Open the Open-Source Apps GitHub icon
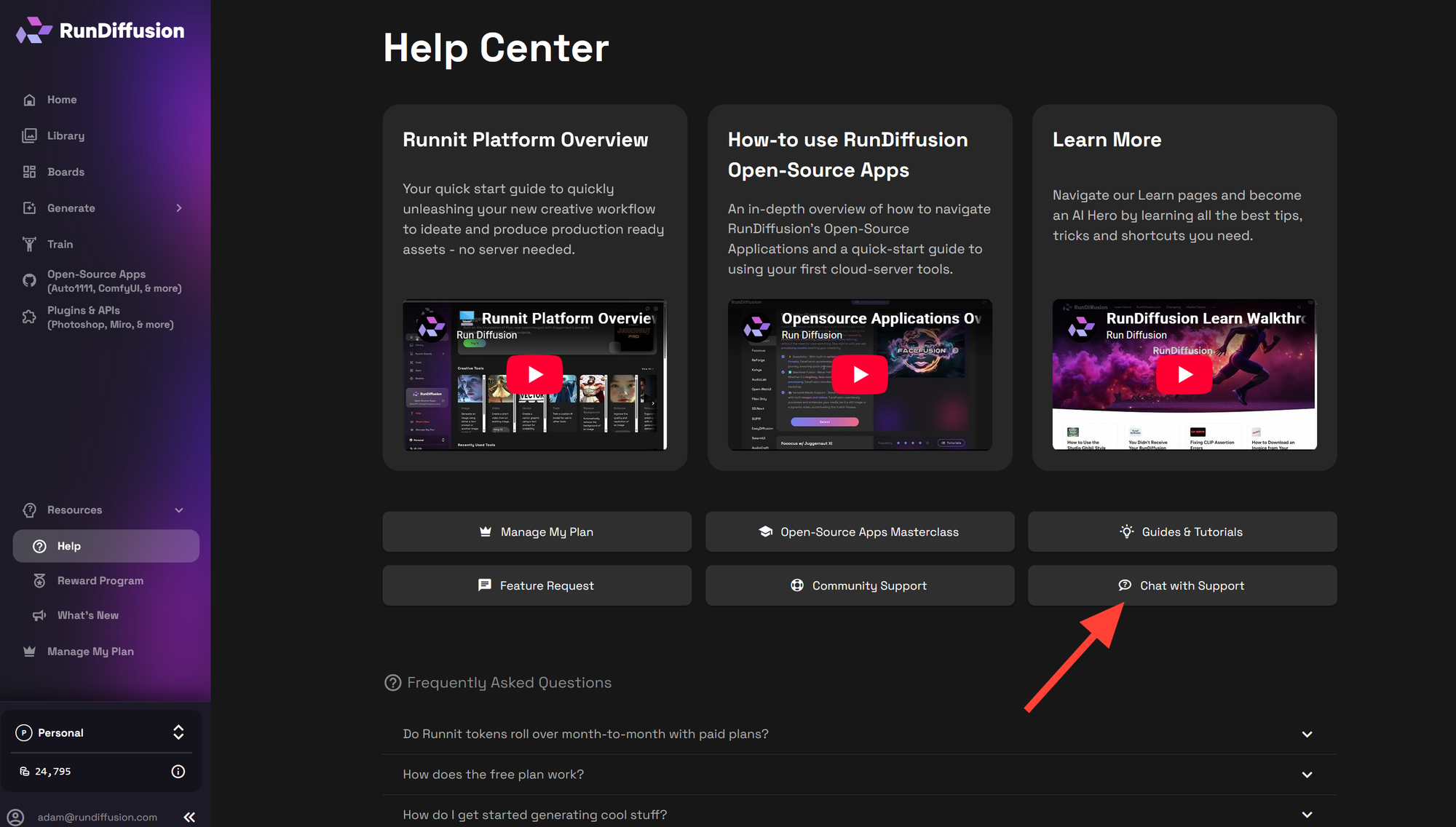This screenshot has height=827, width=1456. (x=29, y=281)
